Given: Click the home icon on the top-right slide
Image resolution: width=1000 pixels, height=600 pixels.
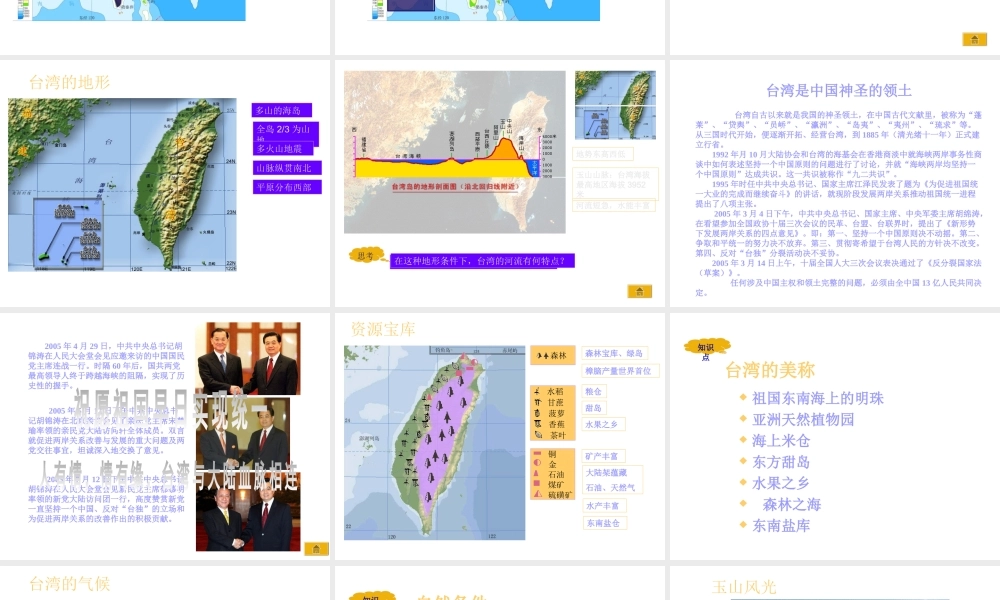Looking at the screenshot, I should point(974,40).
